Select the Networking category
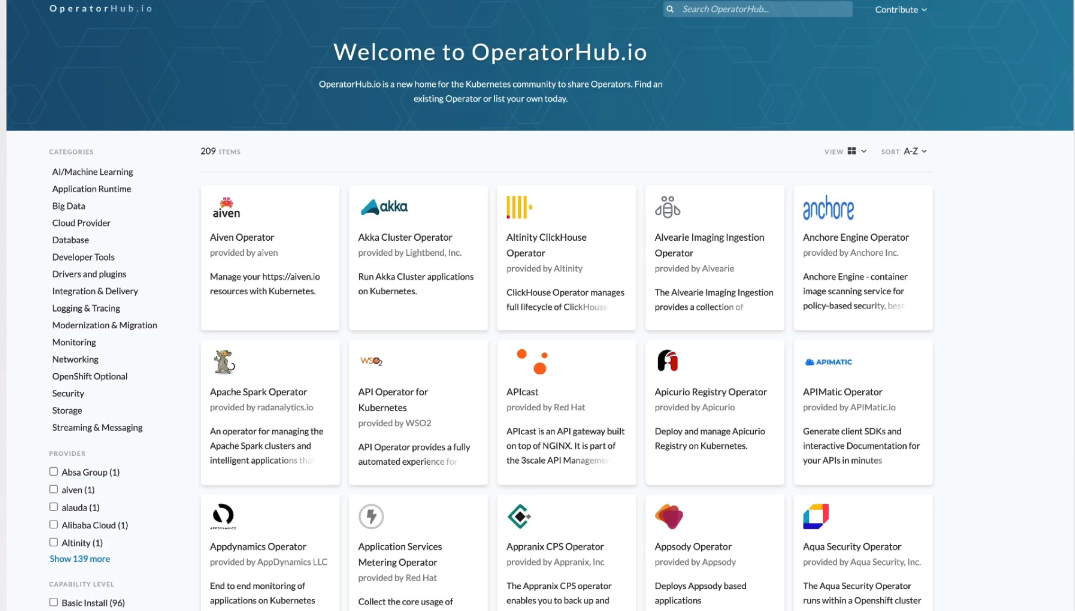Screen dimensions: 1075x611 (75, 359)
